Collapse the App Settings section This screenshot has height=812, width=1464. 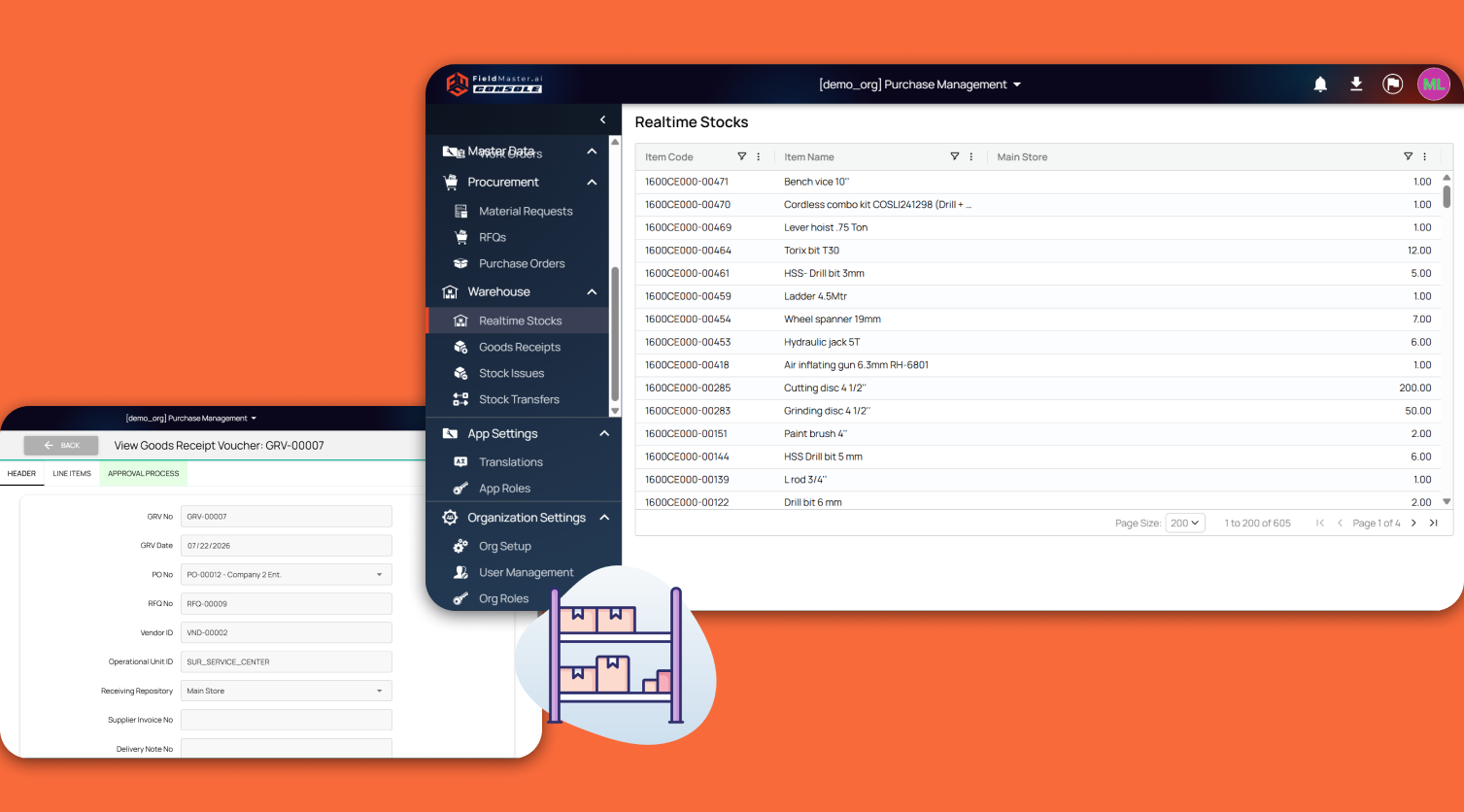pos(604,433)
